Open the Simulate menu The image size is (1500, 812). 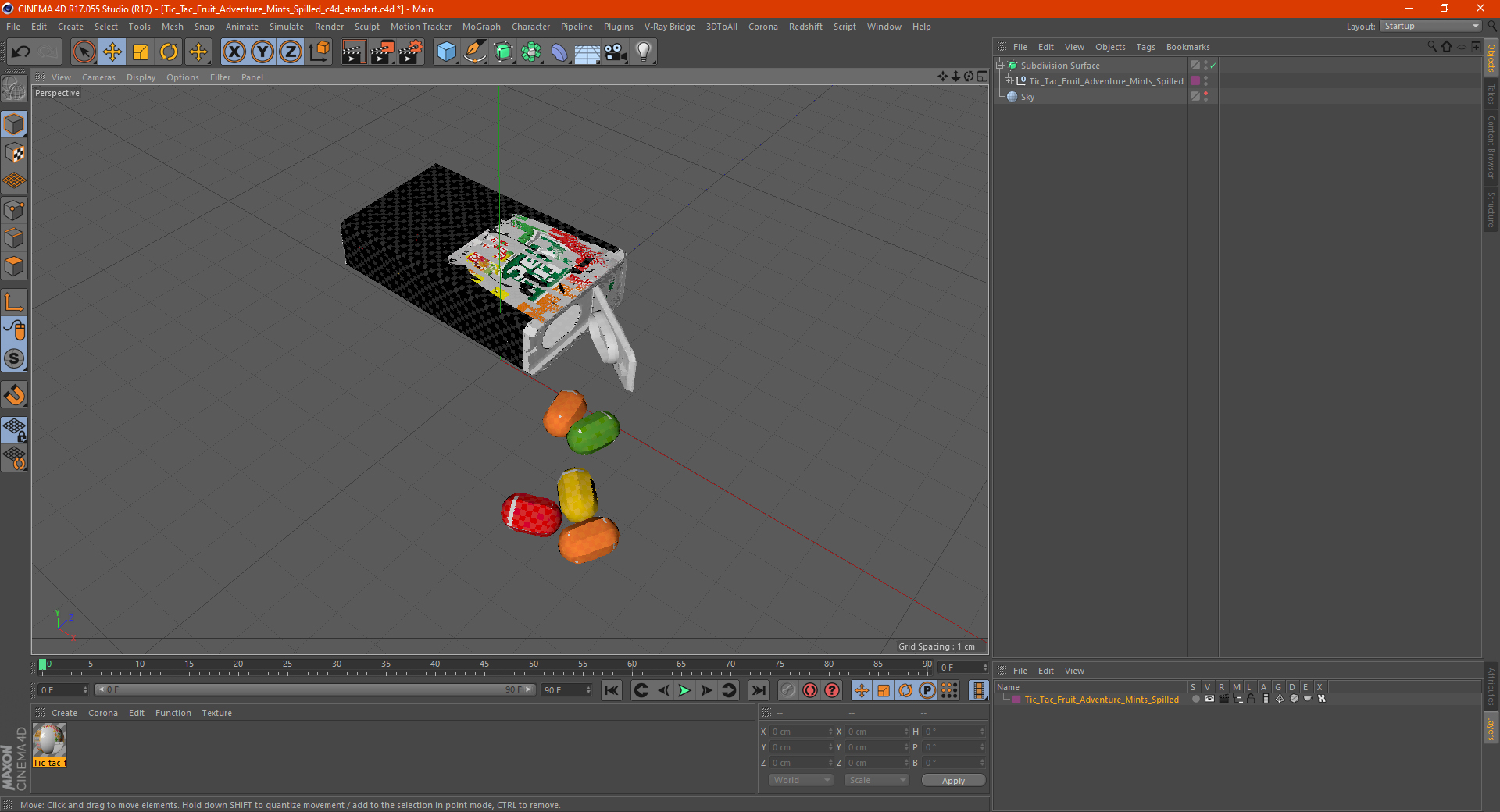[x=287, y=27]
